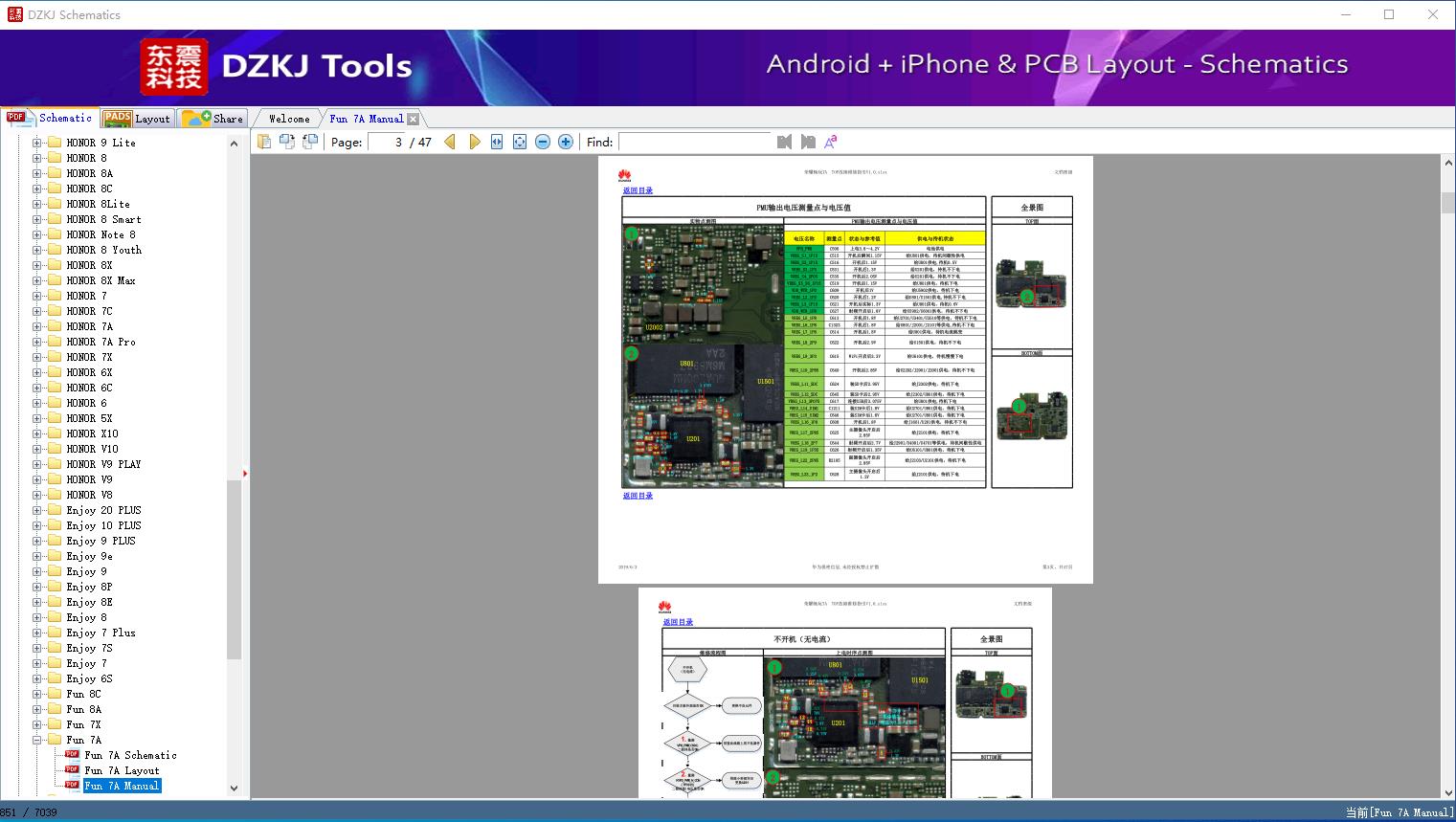Click the Page number field
Image resolution: width=1456 pixels, height=822 pixels.
pyautogui.click(x=387, y=142)
